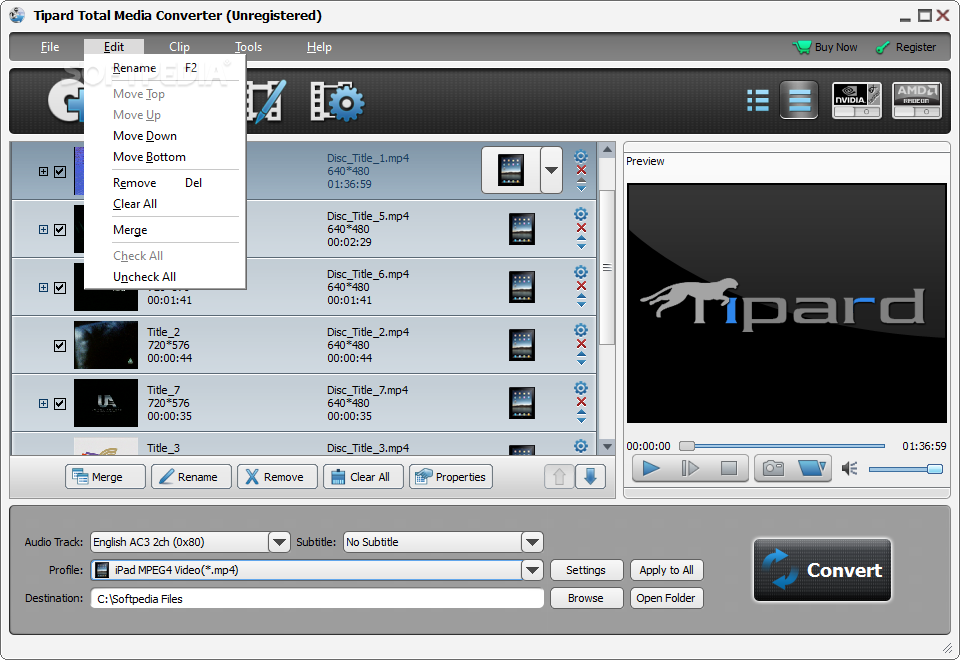
Task: Uncheck the Disc_Title_5.mp4 item
Action: (x=60, y=230)
